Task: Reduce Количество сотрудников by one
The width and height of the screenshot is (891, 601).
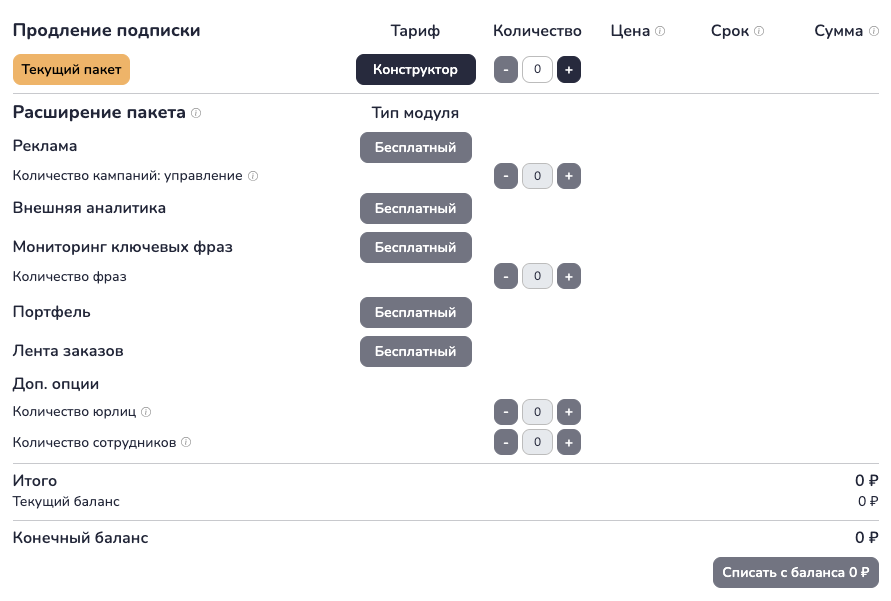Action: point(506,442)
